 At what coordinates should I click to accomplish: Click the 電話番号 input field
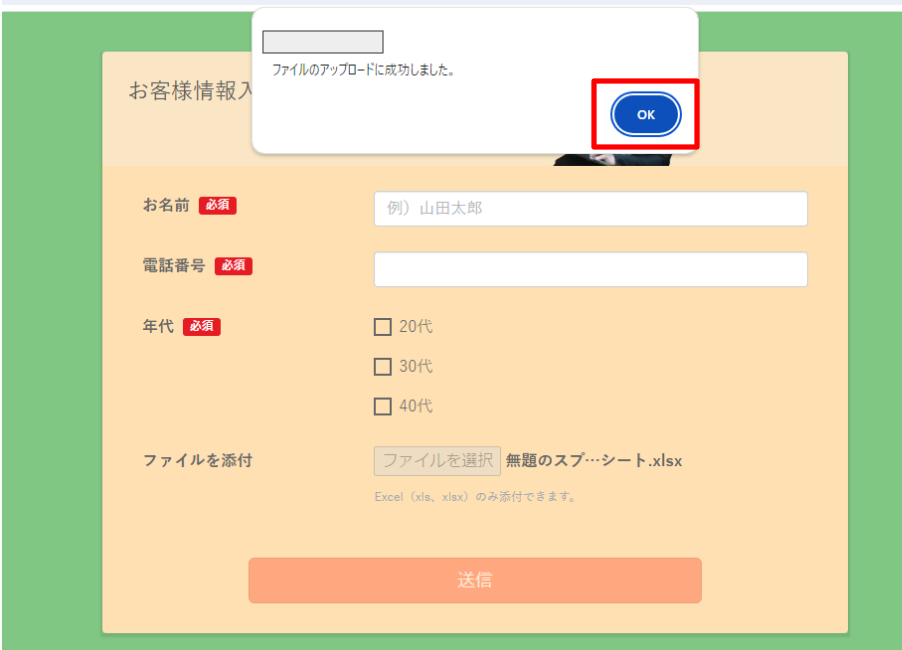click(x=591, y=269)
